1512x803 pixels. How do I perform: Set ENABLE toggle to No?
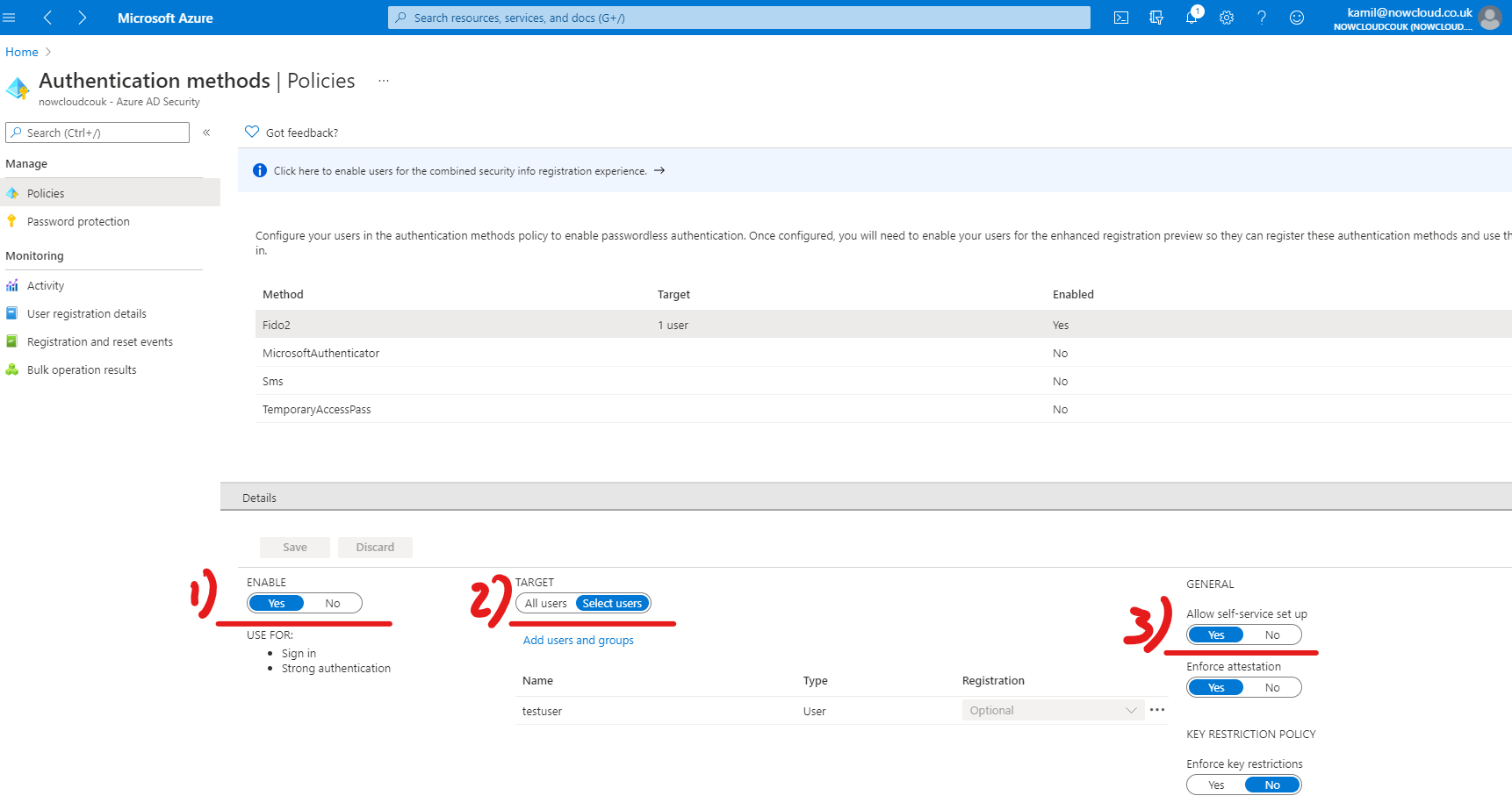333,603
